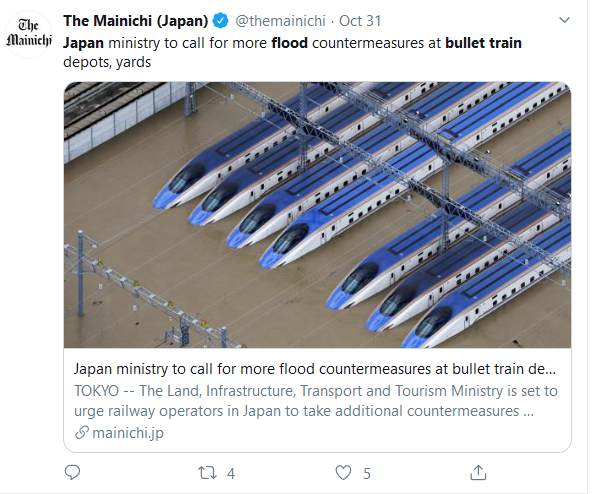Visit the mainichi.jp domain link
This screenshot has height=494, width=605.
coord(125,432)
